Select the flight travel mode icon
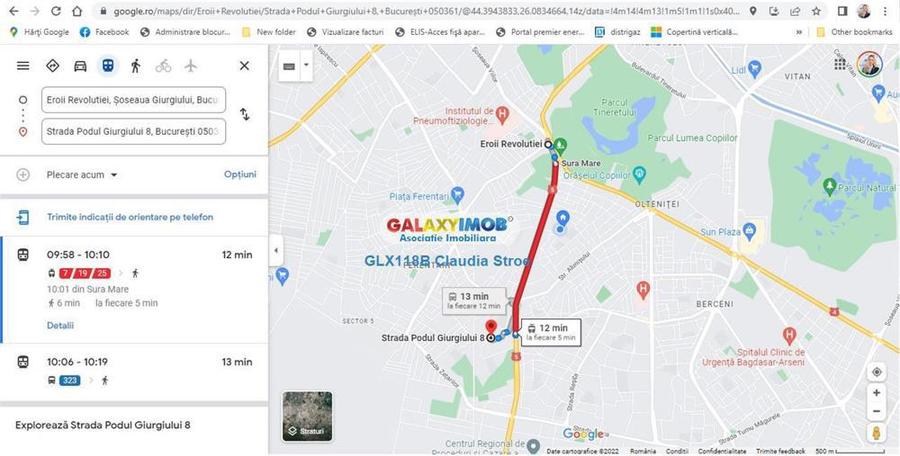This screenshot has width=900, height=456. click(x=191, y=66)
